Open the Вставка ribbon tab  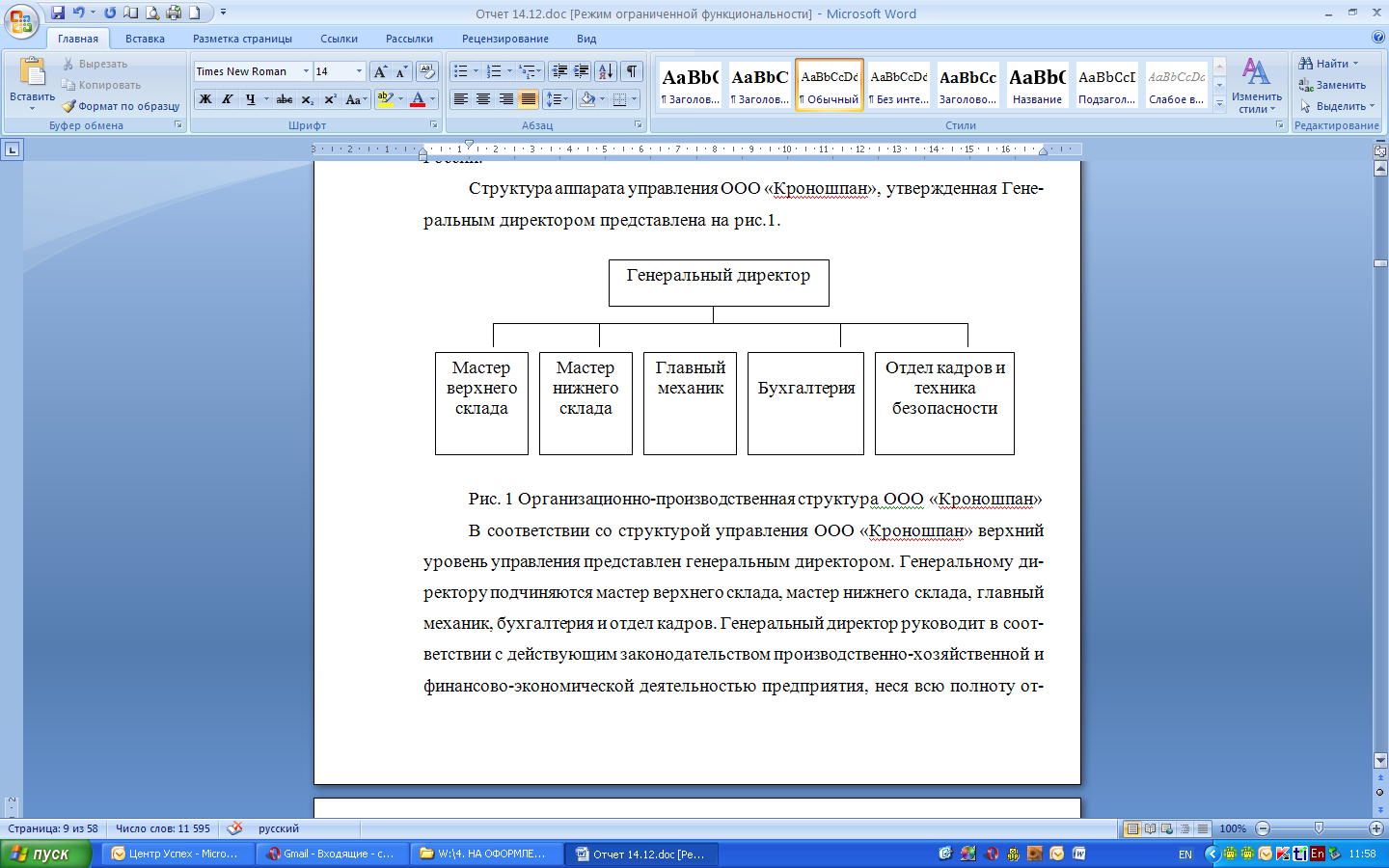(145, 39)
